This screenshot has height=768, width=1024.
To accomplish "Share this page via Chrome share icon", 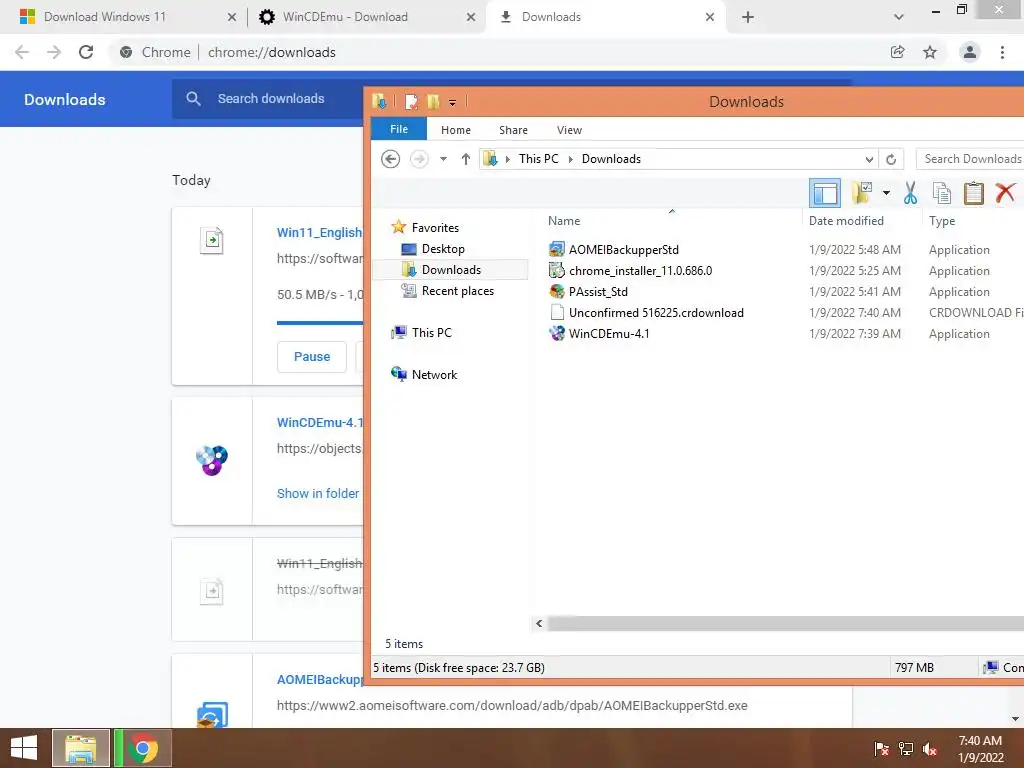I will tap(898, 52).
